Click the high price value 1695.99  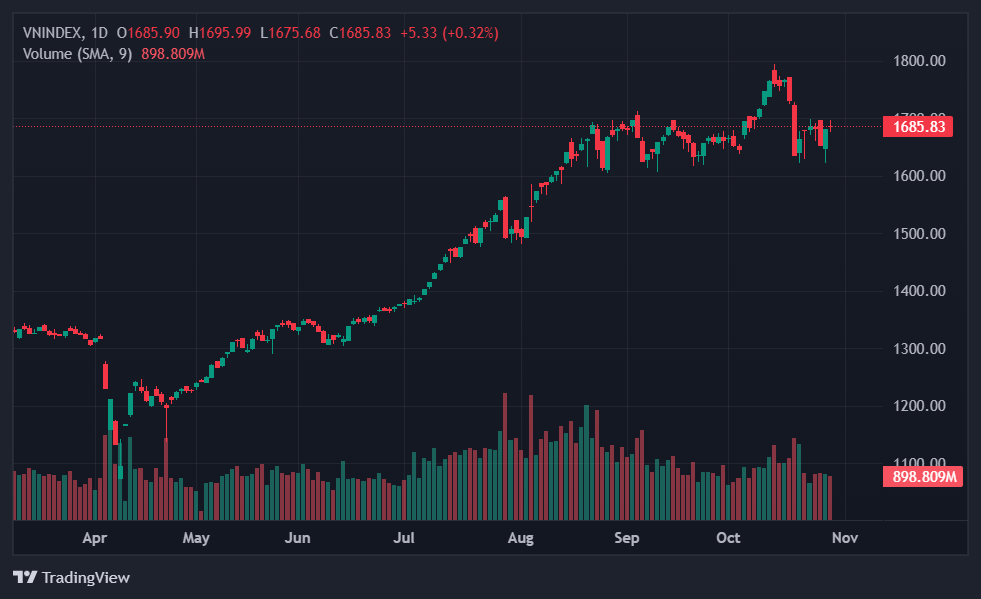click(x=225, y=33)
